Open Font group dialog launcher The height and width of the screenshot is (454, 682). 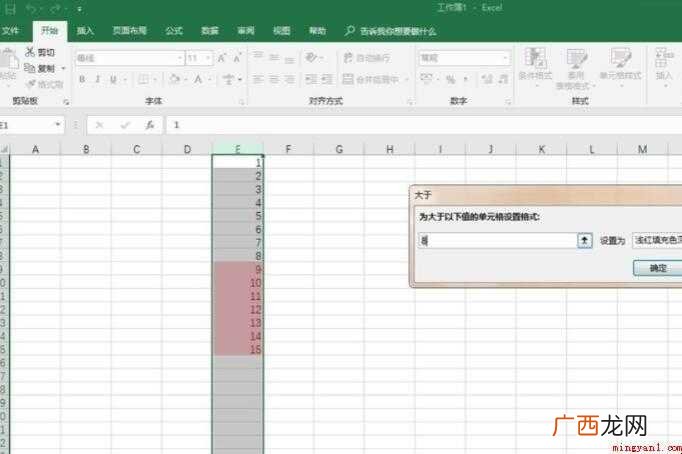241,102
